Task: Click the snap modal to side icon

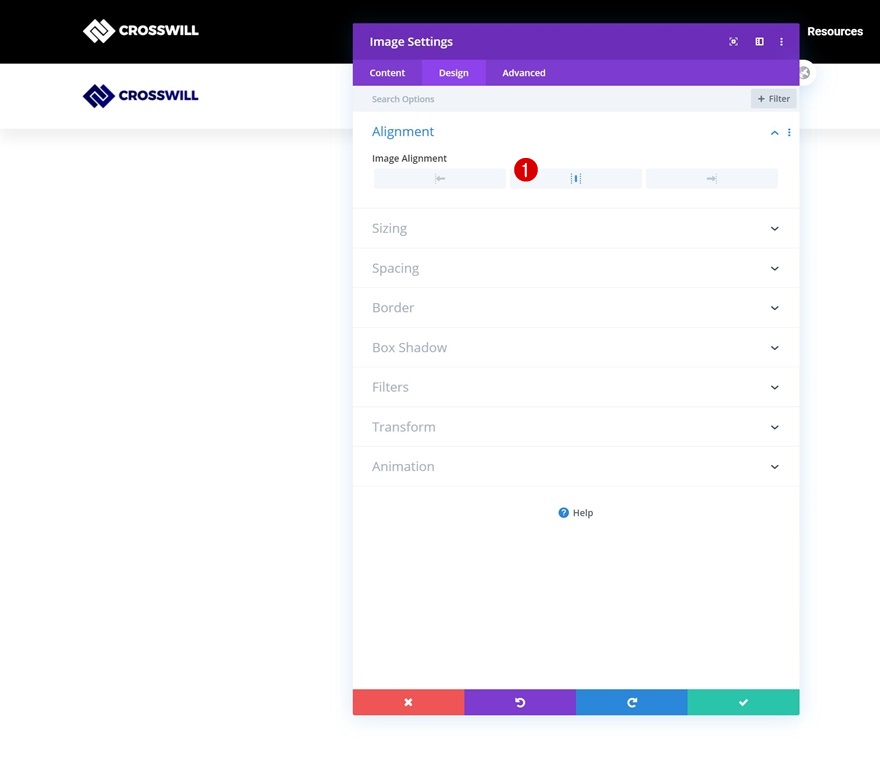Action: (x=759, y=41)
